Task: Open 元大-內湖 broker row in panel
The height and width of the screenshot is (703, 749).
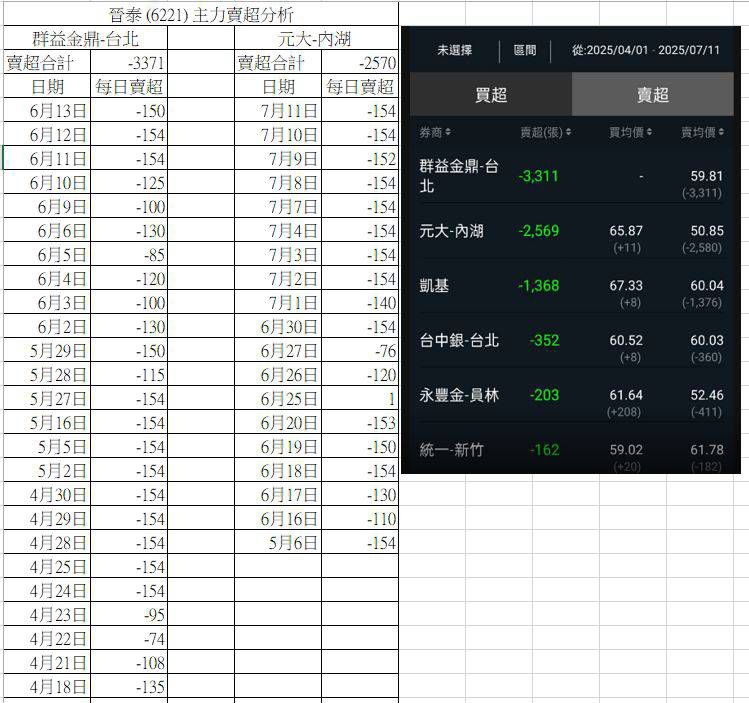Action: [x=571, y=232]
